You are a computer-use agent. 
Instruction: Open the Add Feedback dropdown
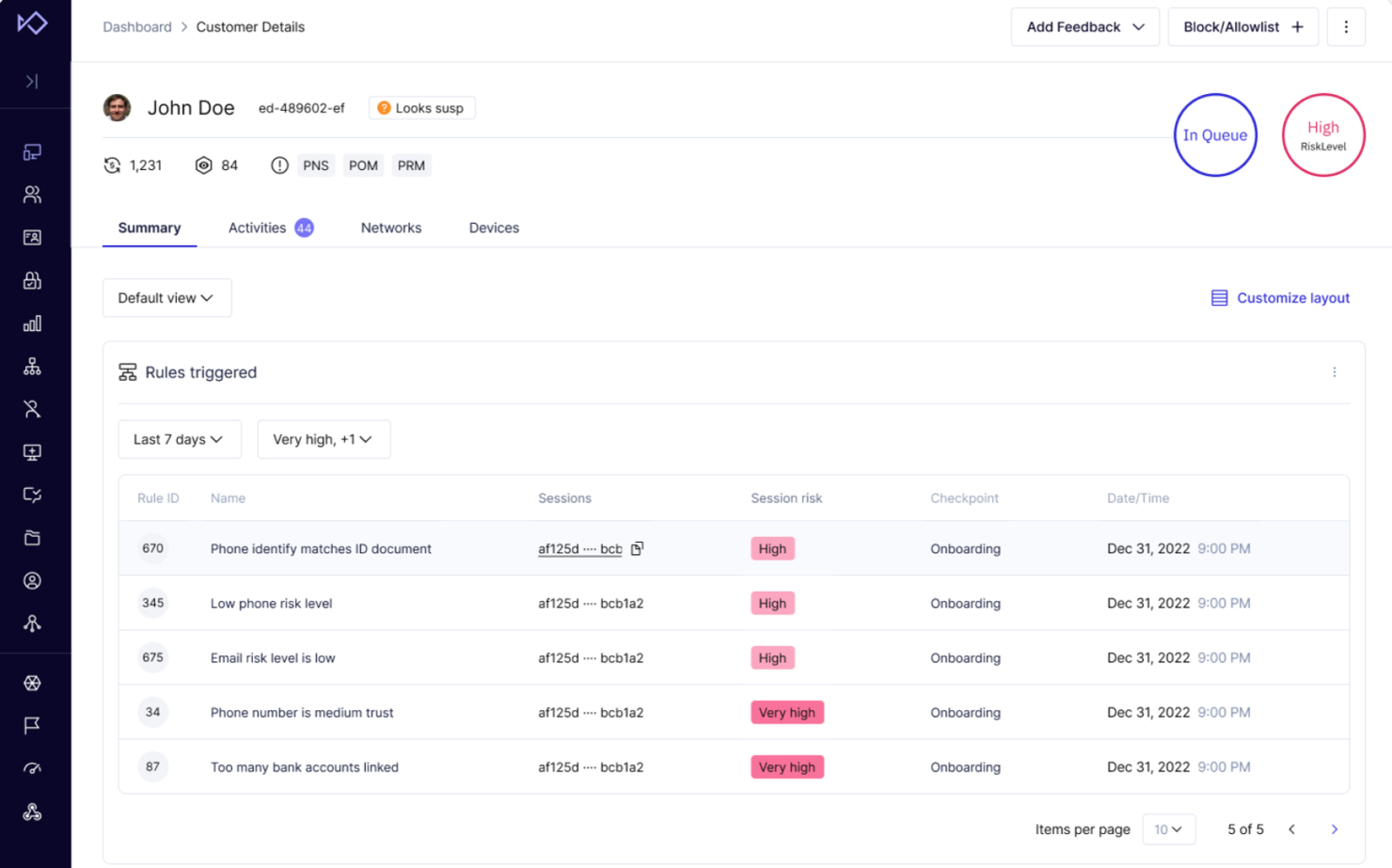pyautogui.click(x=1084, y=26)
